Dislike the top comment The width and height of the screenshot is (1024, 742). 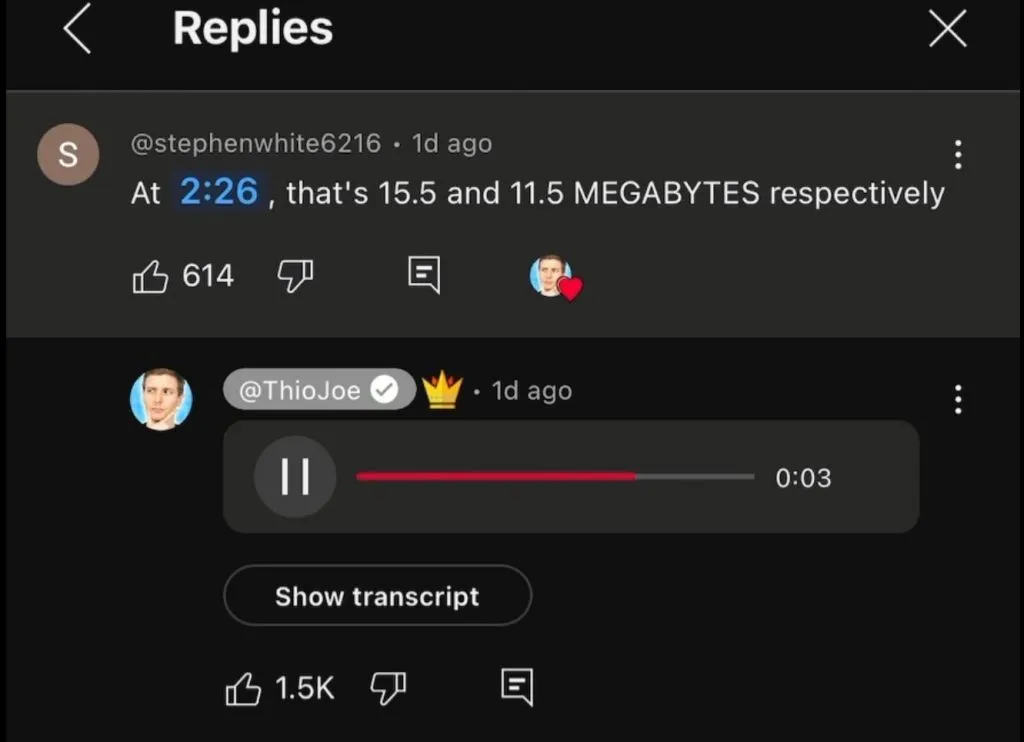point(295,275)
